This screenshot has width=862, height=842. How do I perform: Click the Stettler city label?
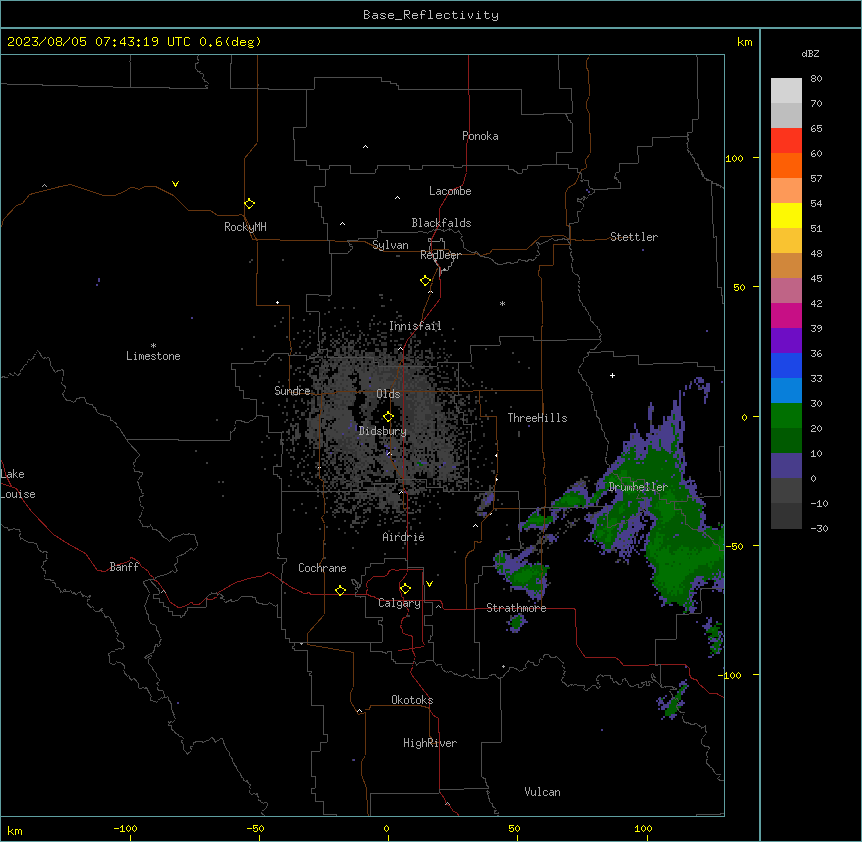634,237
